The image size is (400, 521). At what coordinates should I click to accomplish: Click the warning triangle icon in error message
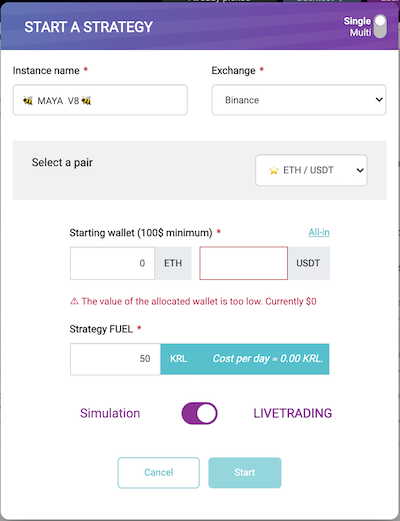click(x=74, y=301)
